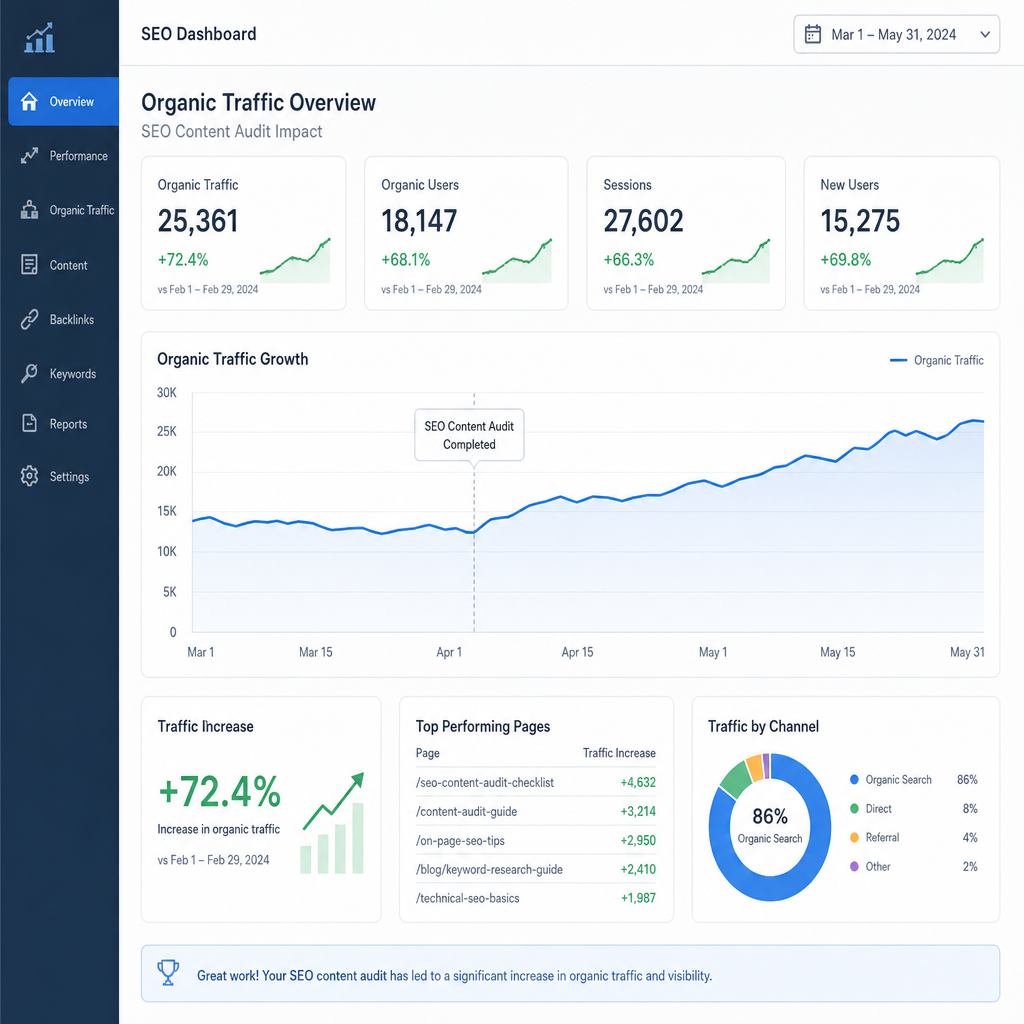The width and height of the screenshot is (1024, 1024).
Task: Click the blue Organic Search legend dot
Action: click(854, 779)
